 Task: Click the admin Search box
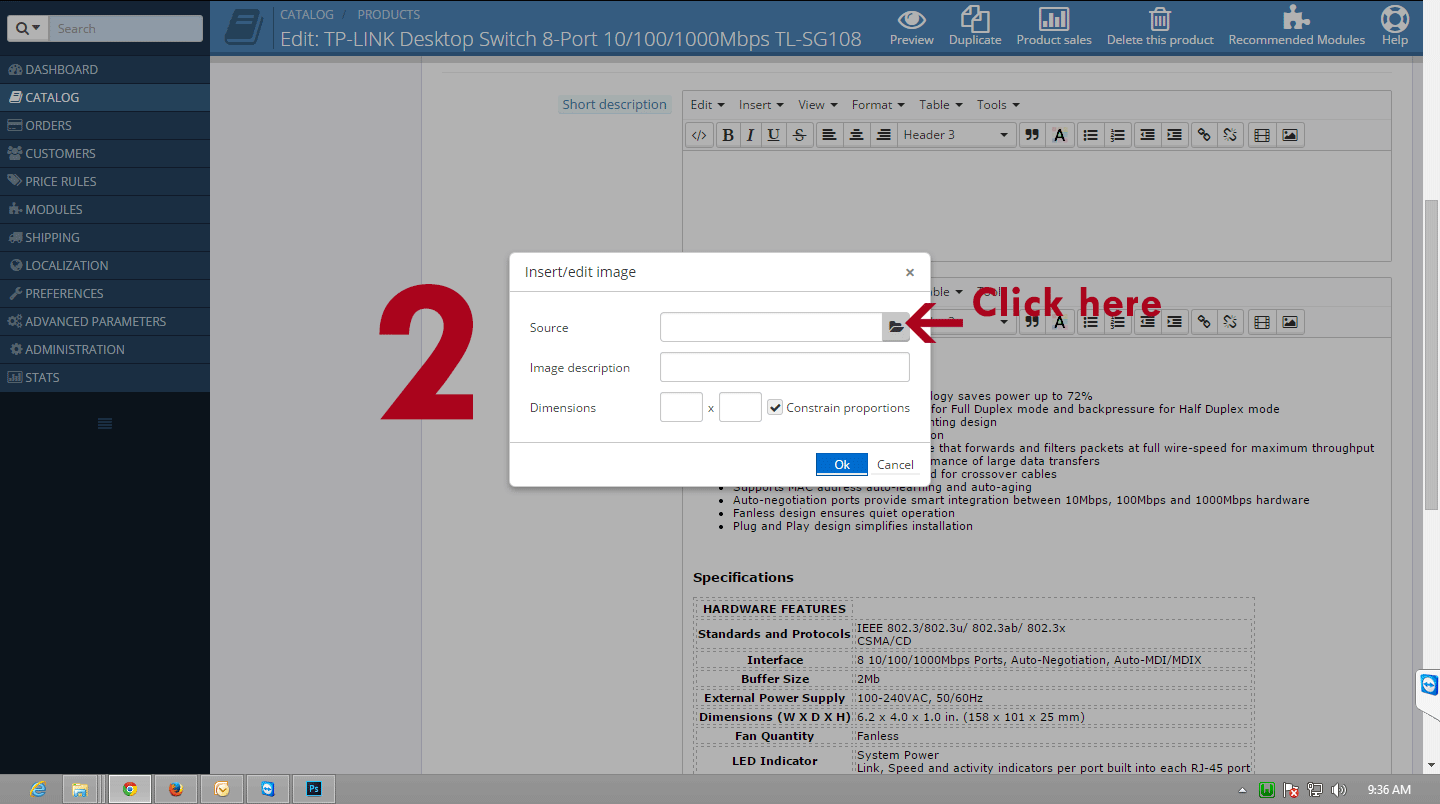coord(125,28)
